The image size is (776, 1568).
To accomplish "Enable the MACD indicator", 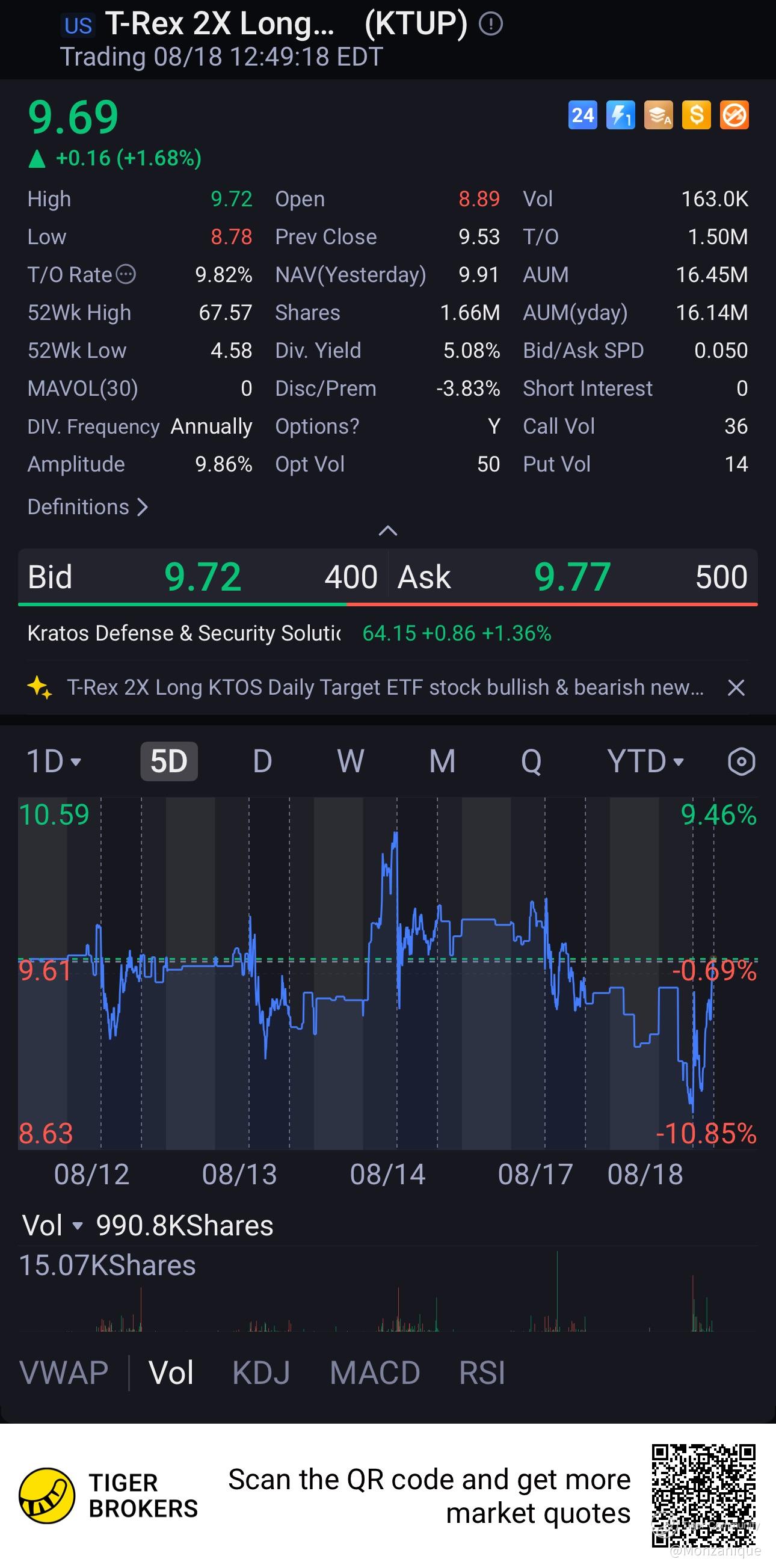I will click(375, 1373).
